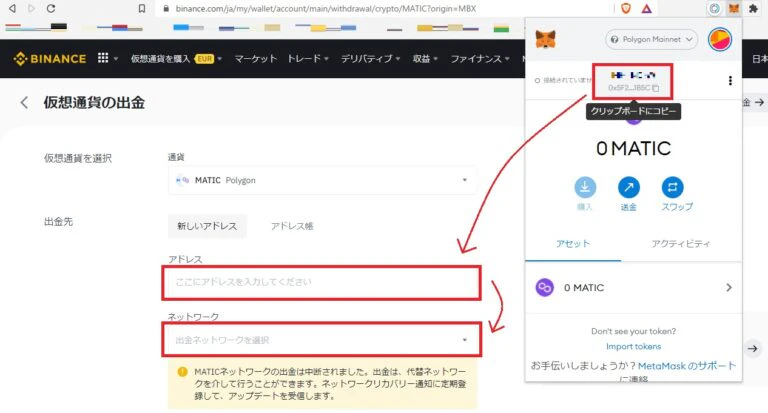Click the Brave Rewards triangle icon
768x413 pixels.
647,8
